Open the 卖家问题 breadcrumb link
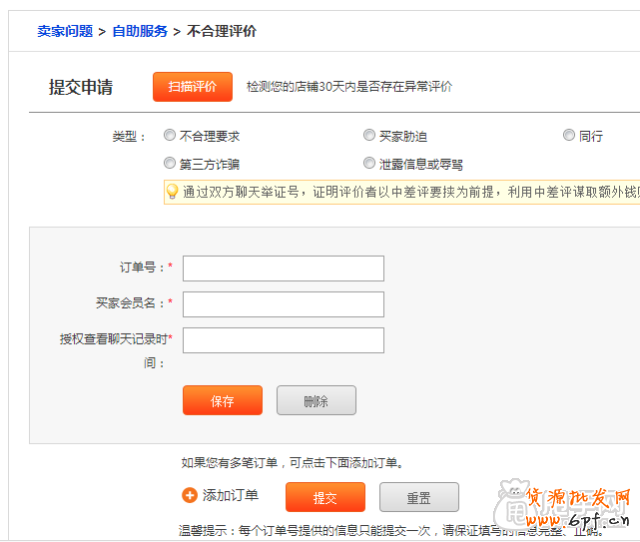Image resolution: width=640 pixels, height=542 pixels. coord(65,31)
